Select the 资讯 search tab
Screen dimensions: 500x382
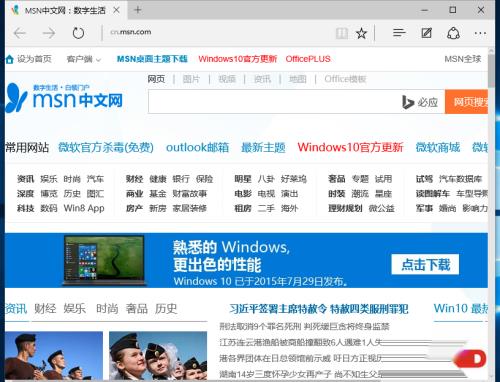point(262,79)
